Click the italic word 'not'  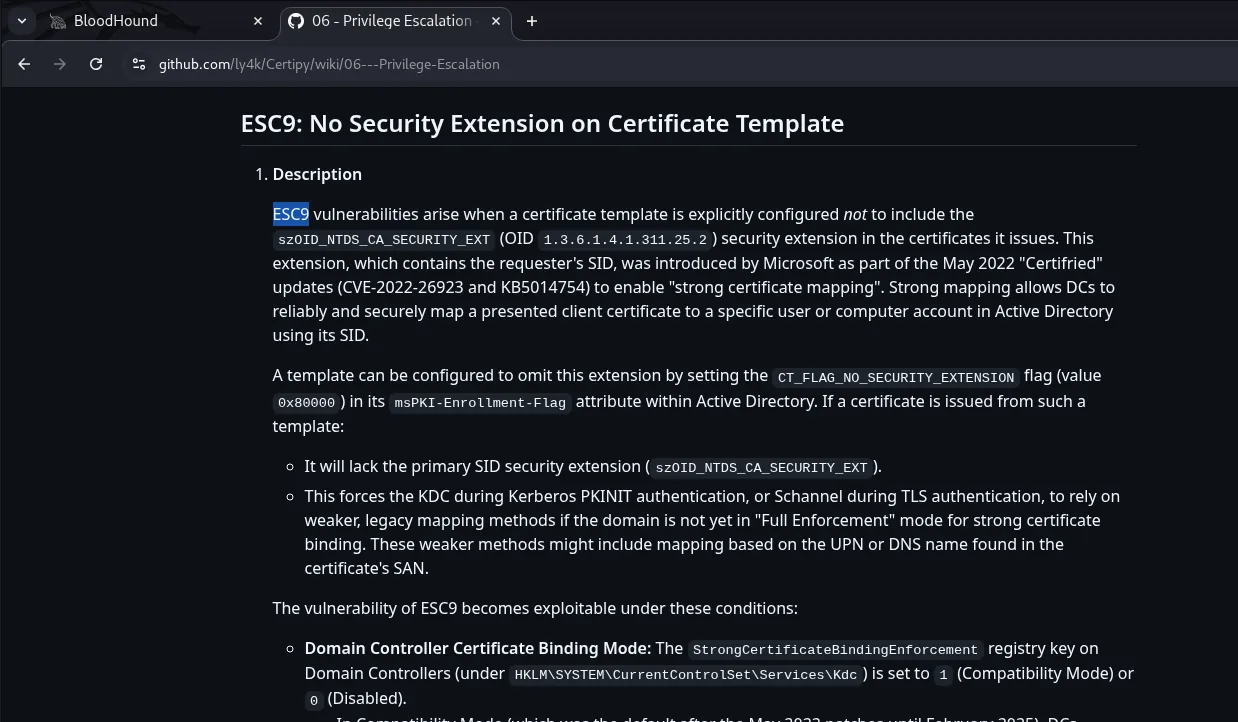click(855, 214)
